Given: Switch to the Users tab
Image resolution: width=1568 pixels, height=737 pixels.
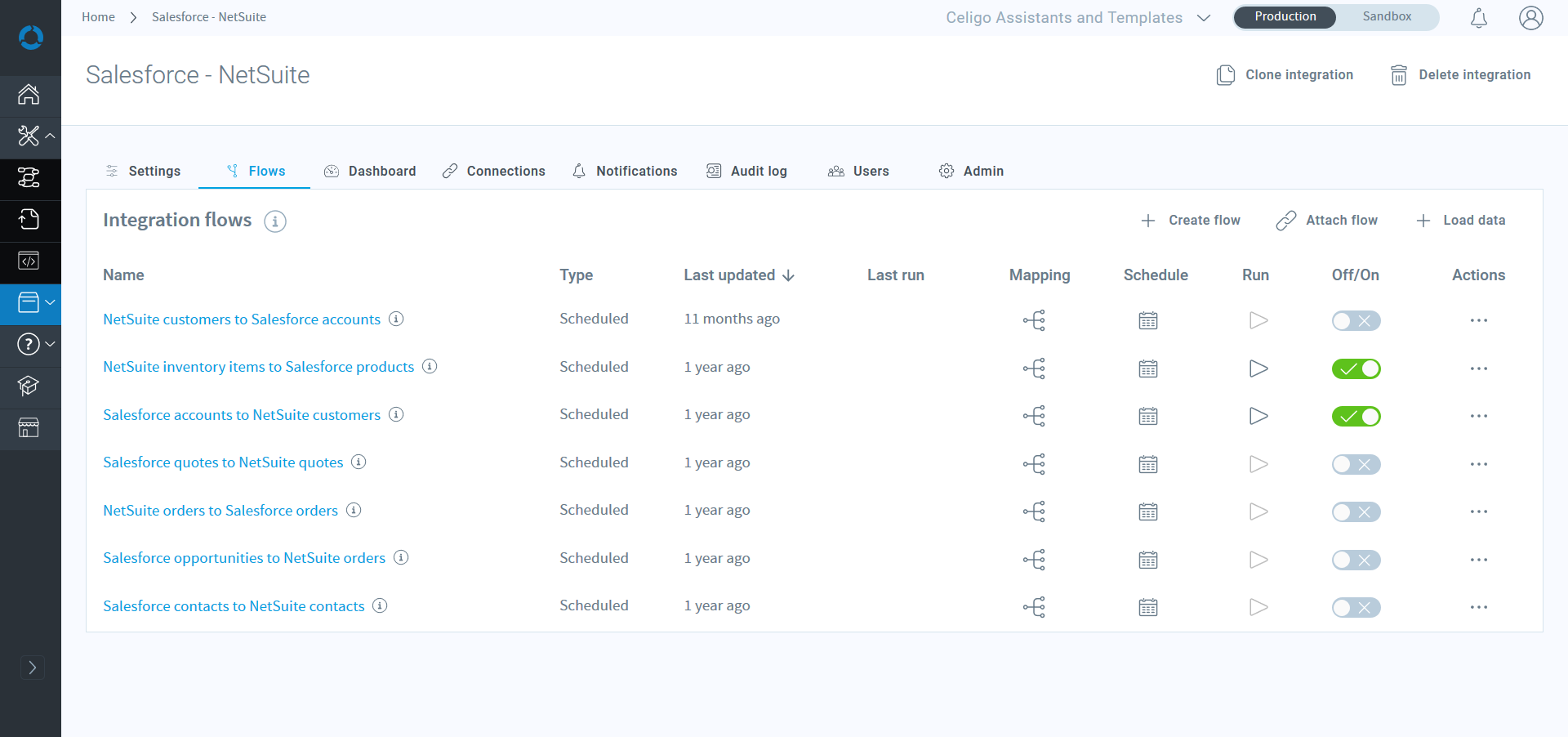Looking at the screenshot, I should 858,171.
